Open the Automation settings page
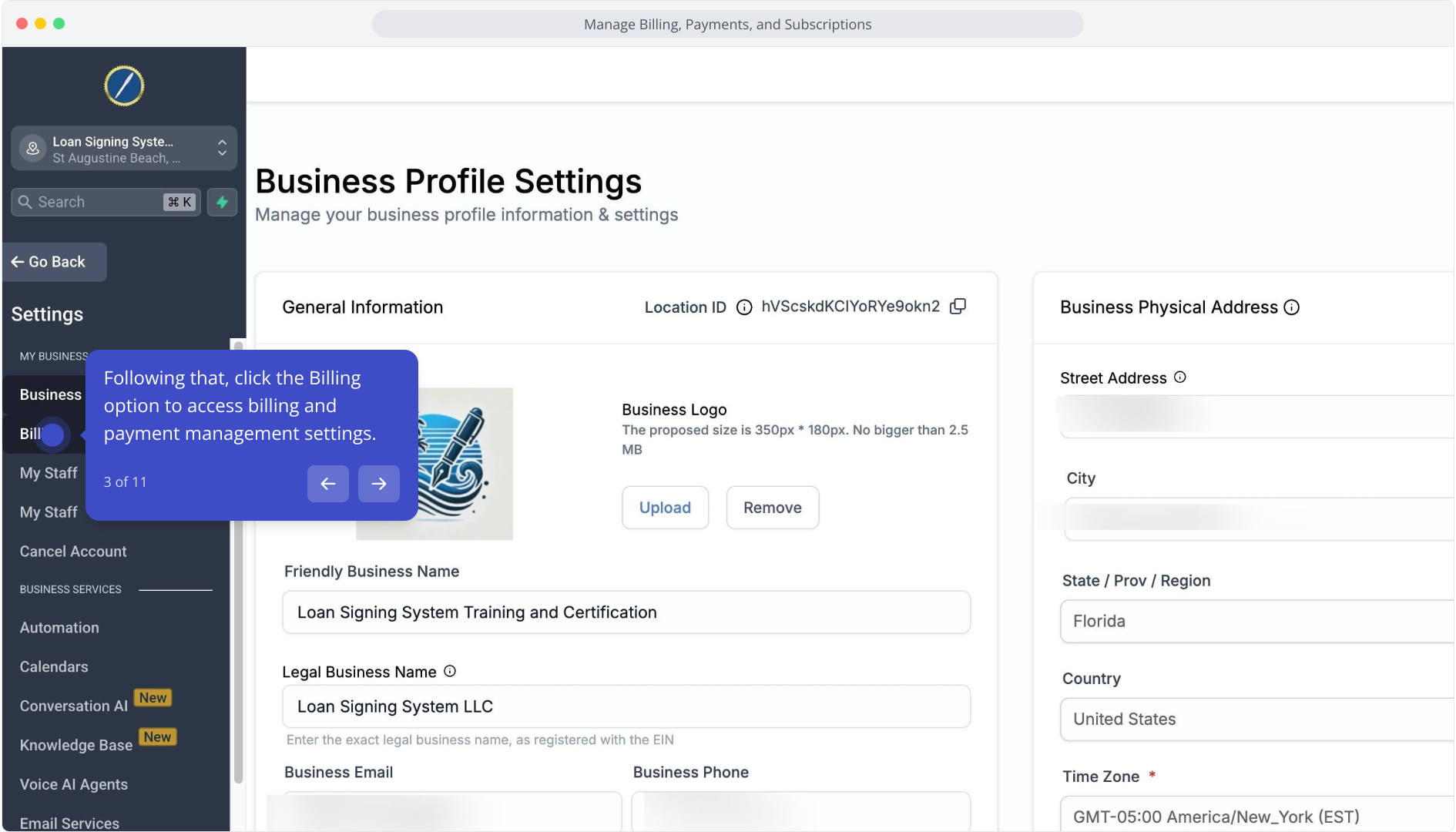 coord(59,628)
